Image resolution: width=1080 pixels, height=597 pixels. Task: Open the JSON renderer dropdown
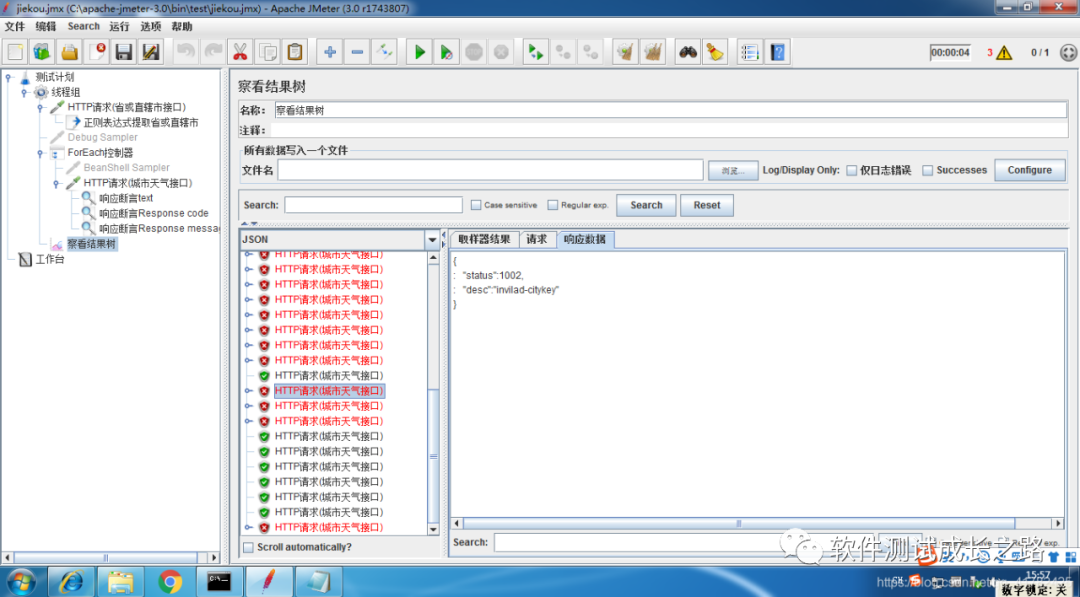point(433,240)
